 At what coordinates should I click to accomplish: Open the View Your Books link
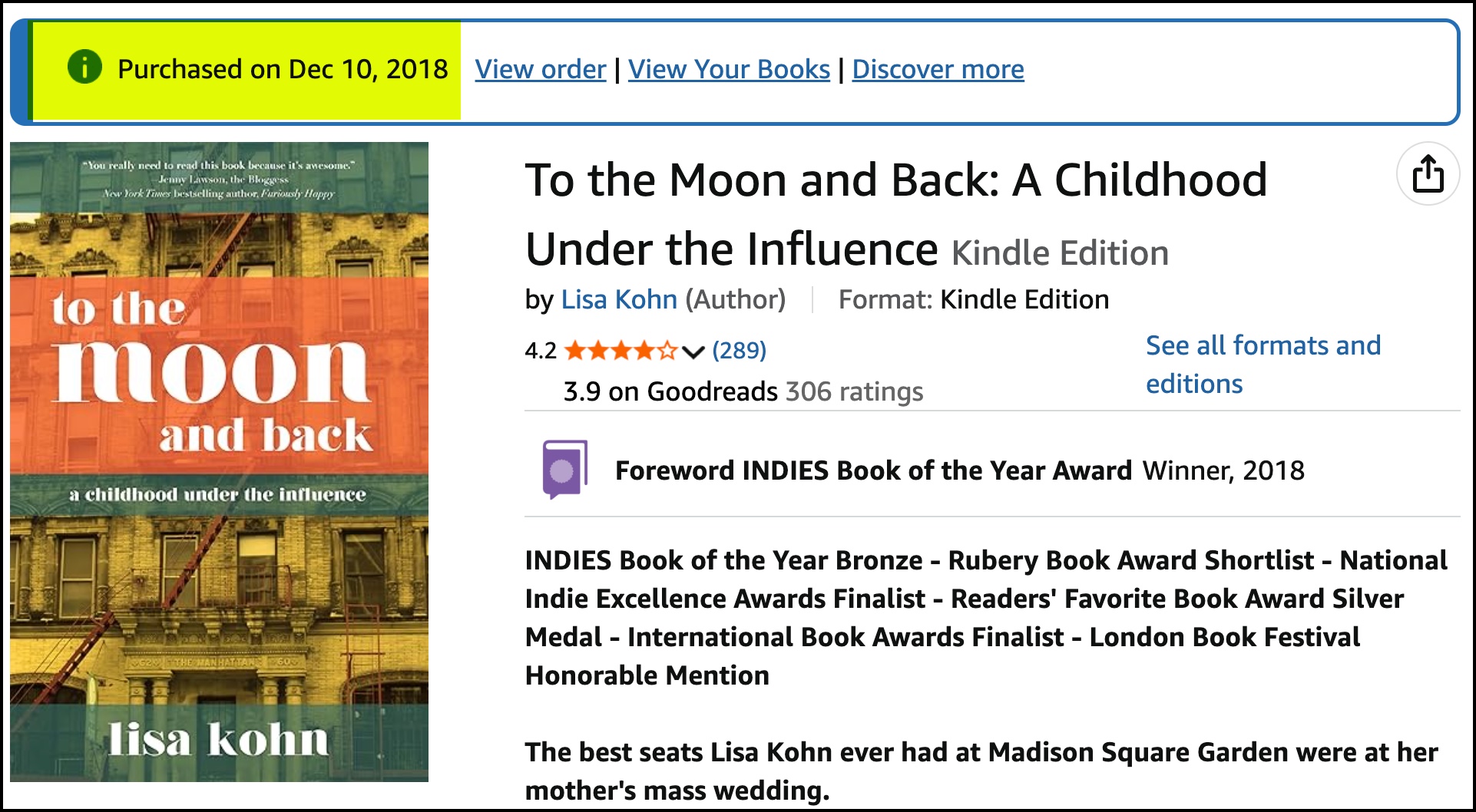729,69
